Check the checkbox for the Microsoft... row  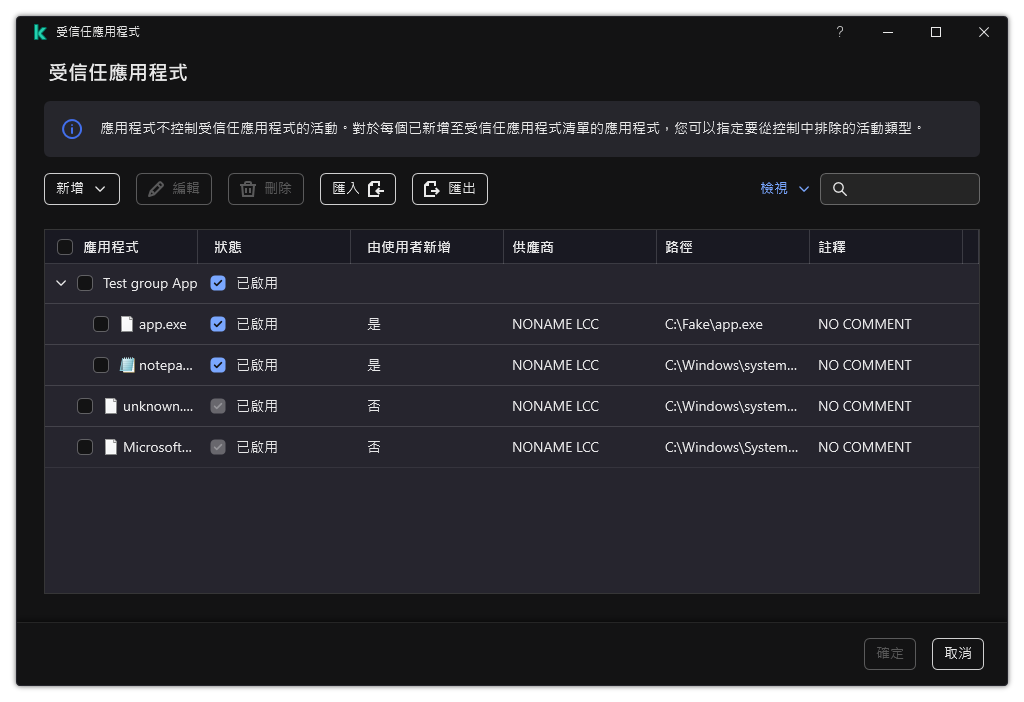click(85, 447)
